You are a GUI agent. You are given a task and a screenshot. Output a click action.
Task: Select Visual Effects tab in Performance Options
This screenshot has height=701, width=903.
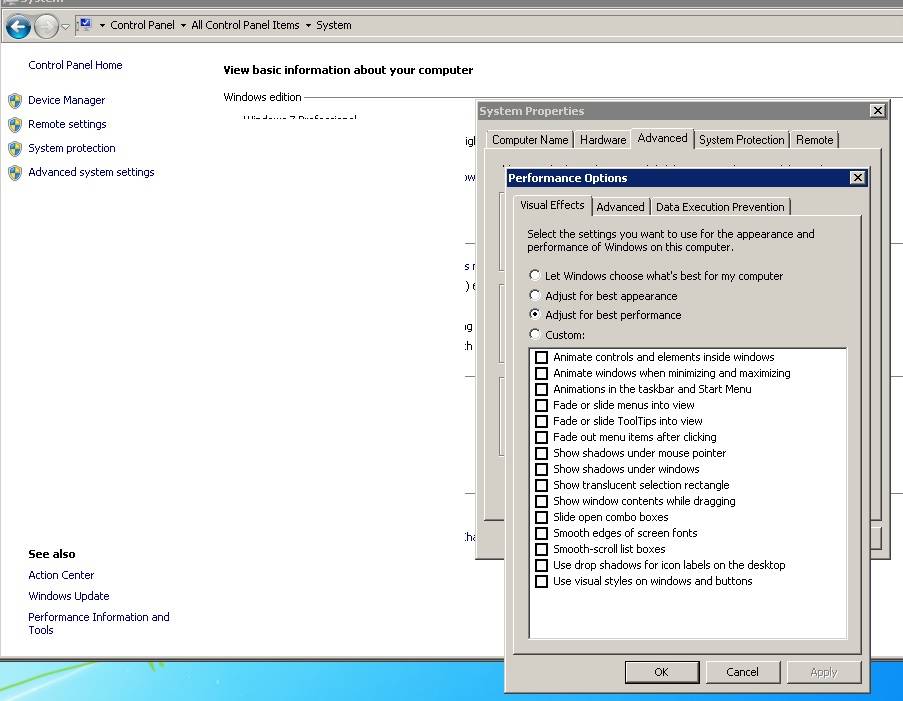pyautogui.click(x=552, y=205)
